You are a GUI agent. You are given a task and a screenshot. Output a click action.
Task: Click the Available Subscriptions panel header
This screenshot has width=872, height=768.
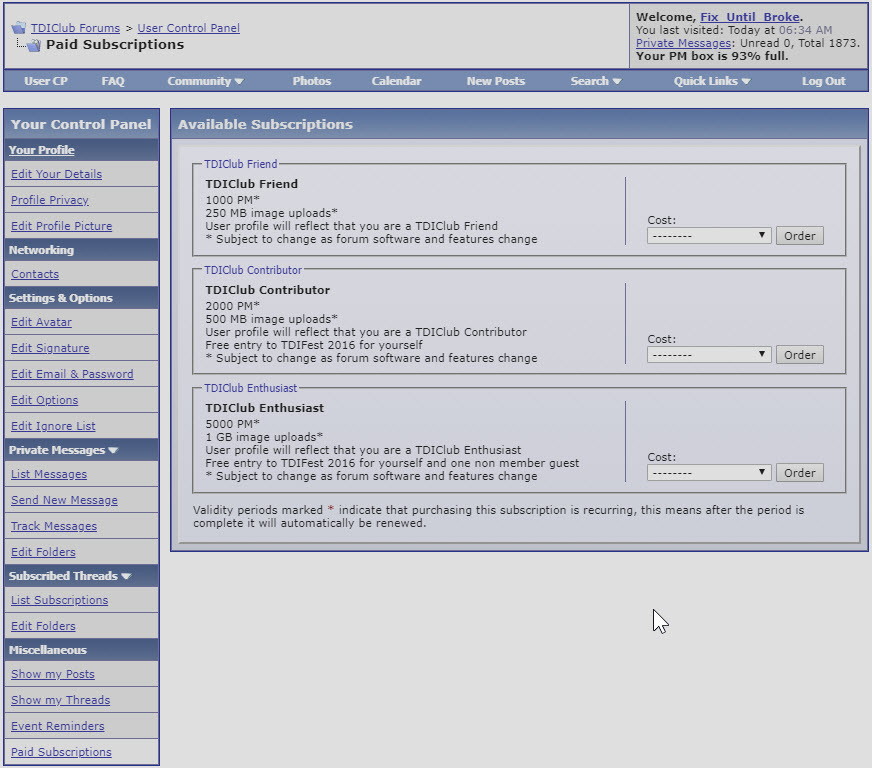(519, 124)
